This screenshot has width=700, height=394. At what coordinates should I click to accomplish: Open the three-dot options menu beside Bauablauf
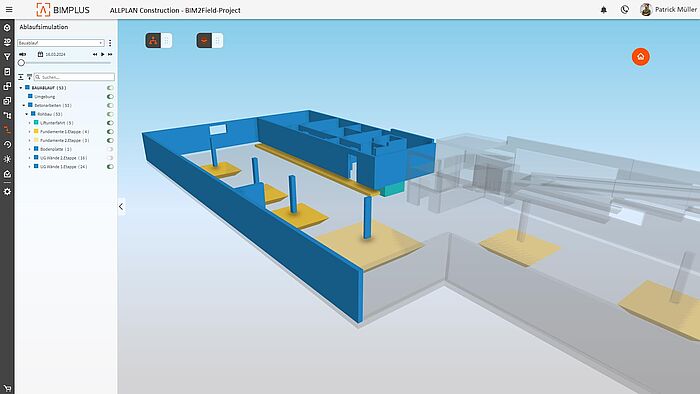(x=110, y=43)
